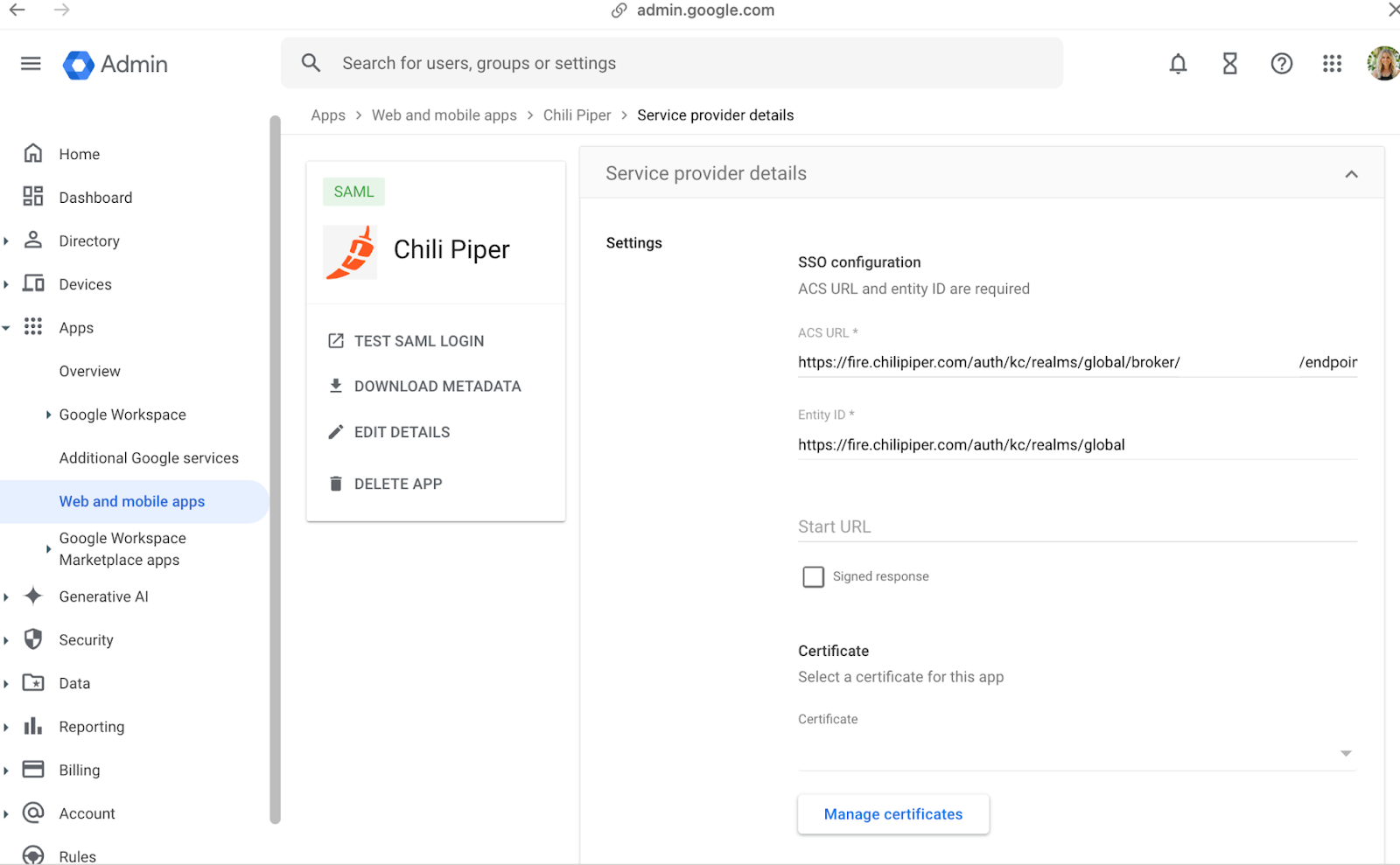This screenshot has width=1400, height=865.
Task: Collapse the Service provider details panel
Action: [1351, 174]
